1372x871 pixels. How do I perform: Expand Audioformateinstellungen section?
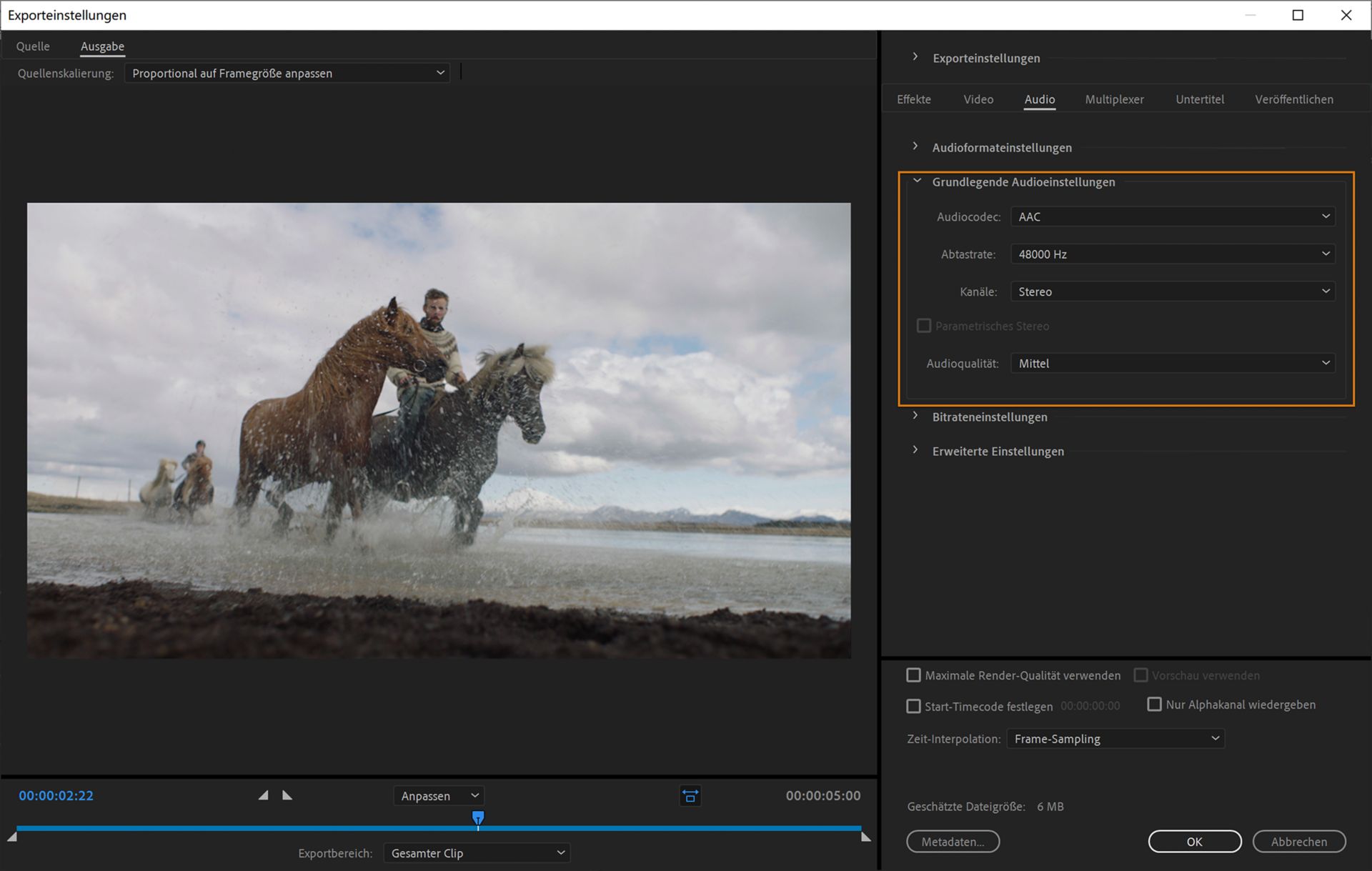[915, 146]
